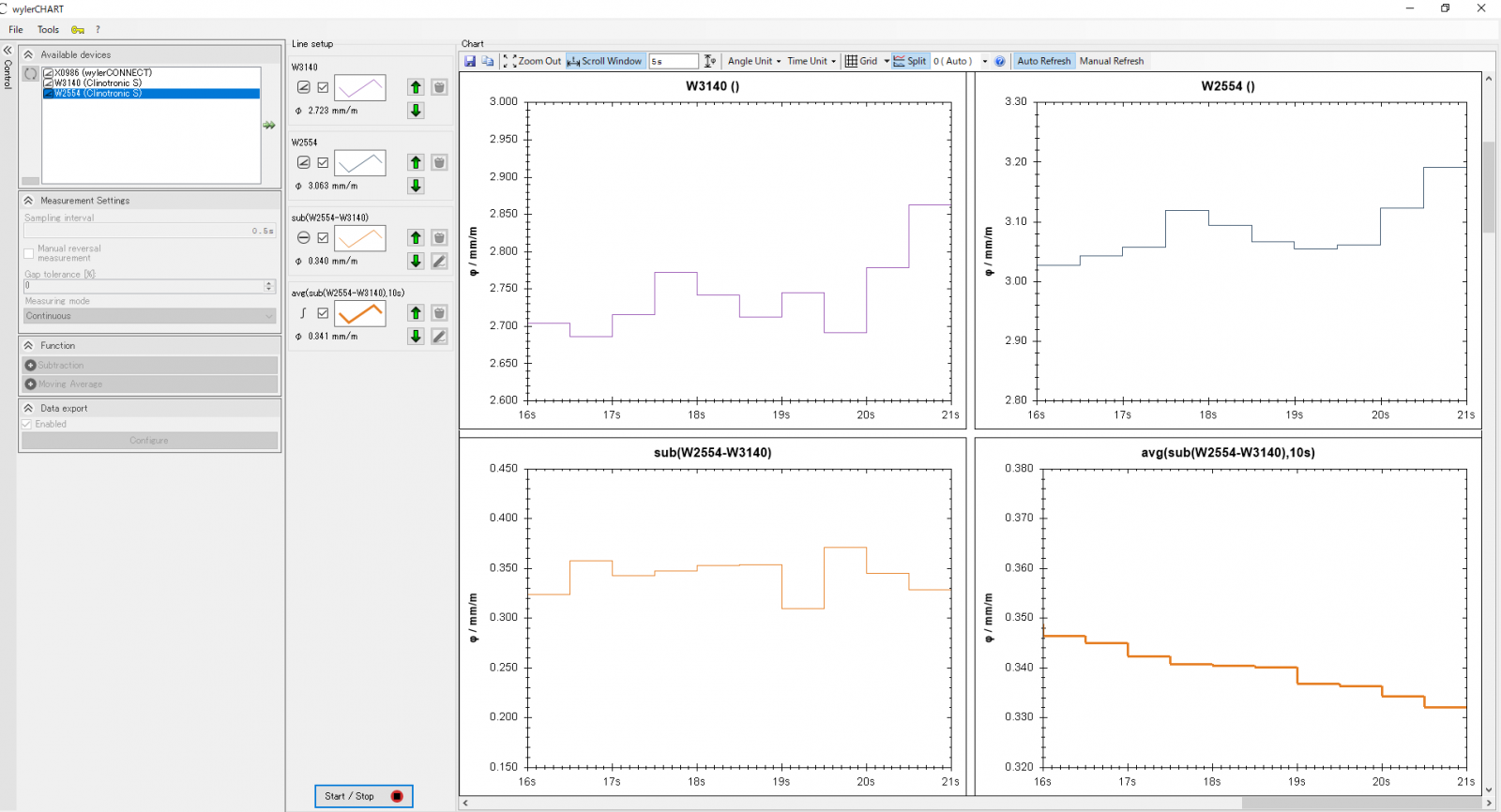
Task: Toggle the sub(W2554-W3140) line checkbox
Action: coord(323,238)
